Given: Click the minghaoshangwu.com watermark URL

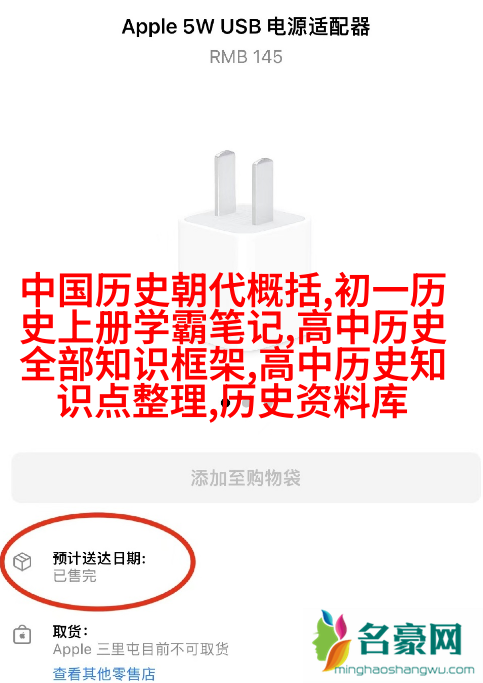Looking at the screenshot, I should coord(404,669).
